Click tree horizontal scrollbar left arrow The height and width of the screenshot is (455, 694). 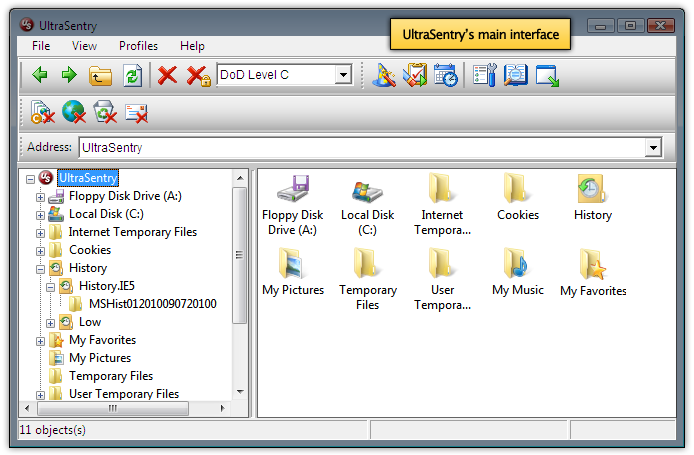(27, 408)
